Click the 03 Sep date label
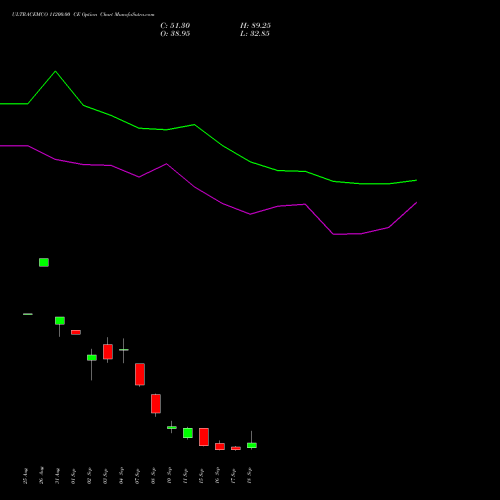This screenshot has width=500, height=500. coord(106,476)
